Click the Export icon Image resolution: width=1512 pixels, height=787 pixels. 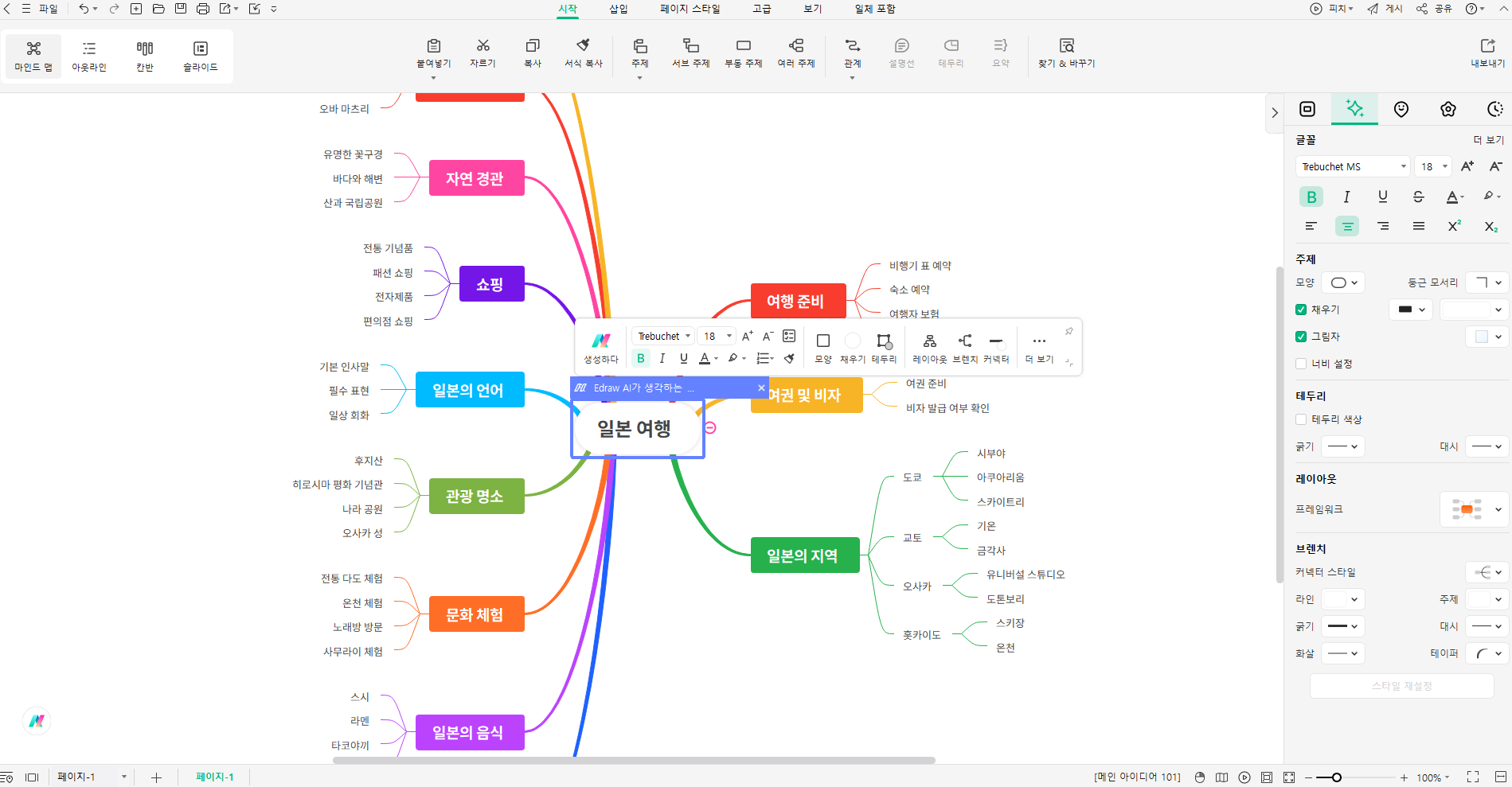coord(1487,53)
